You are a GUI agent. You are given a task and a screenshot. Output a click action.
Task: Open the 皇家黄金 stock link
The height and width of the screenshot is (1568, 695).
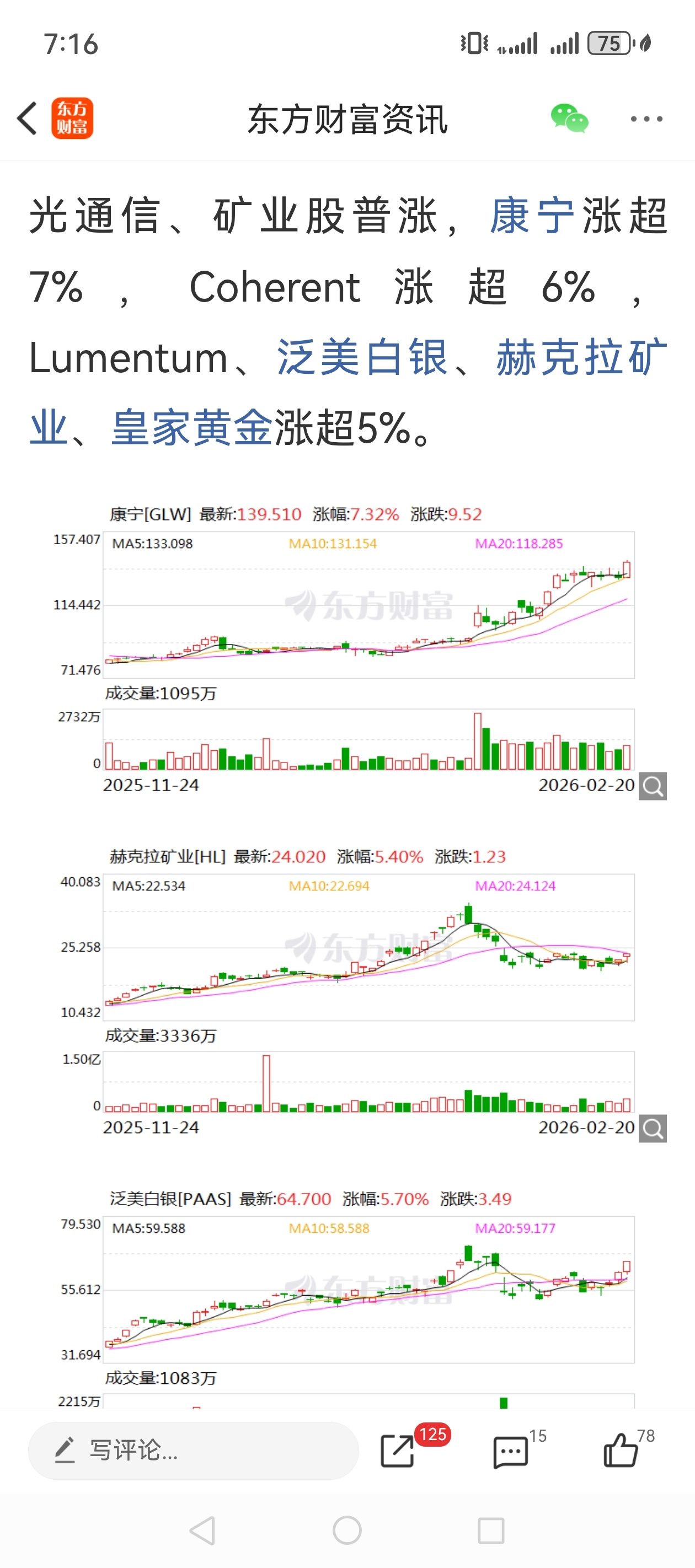pyautogui.click(x=192, y=427)
